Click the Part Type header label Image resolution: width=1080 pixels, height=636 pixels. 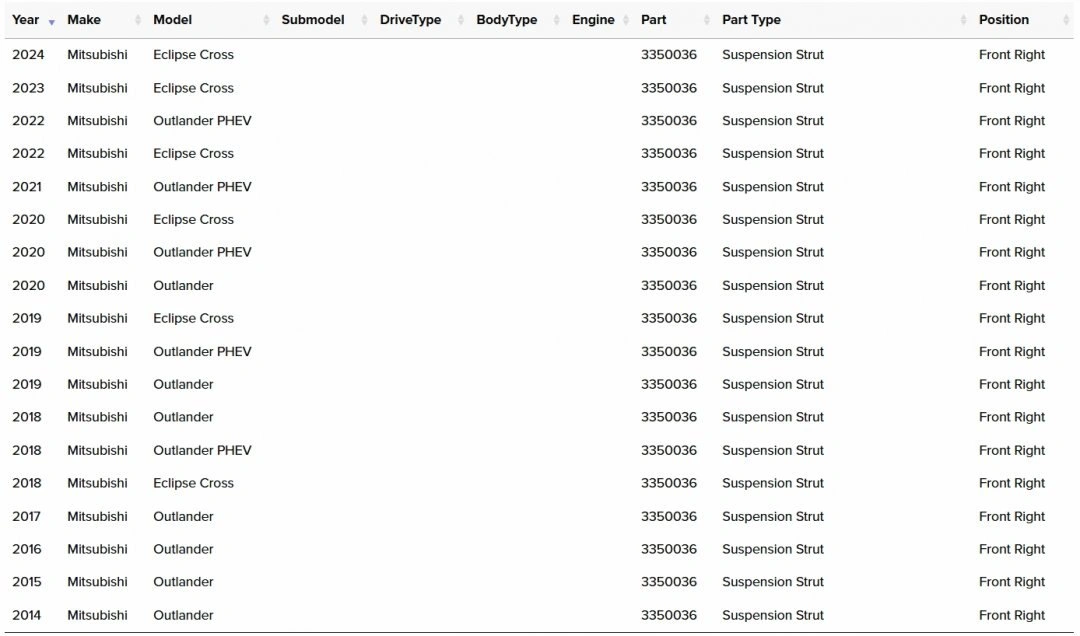[751, 20]
